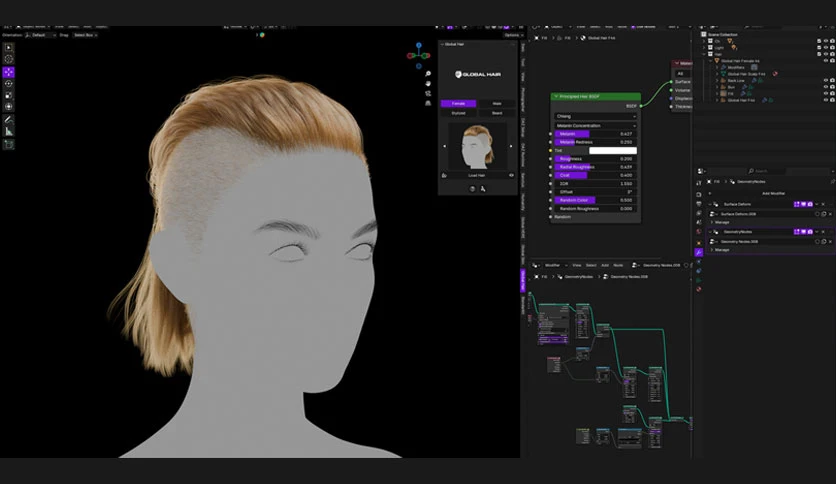Expand the Bun object tree row
Screen dimensions: 836x484
(x=717, y=87)
